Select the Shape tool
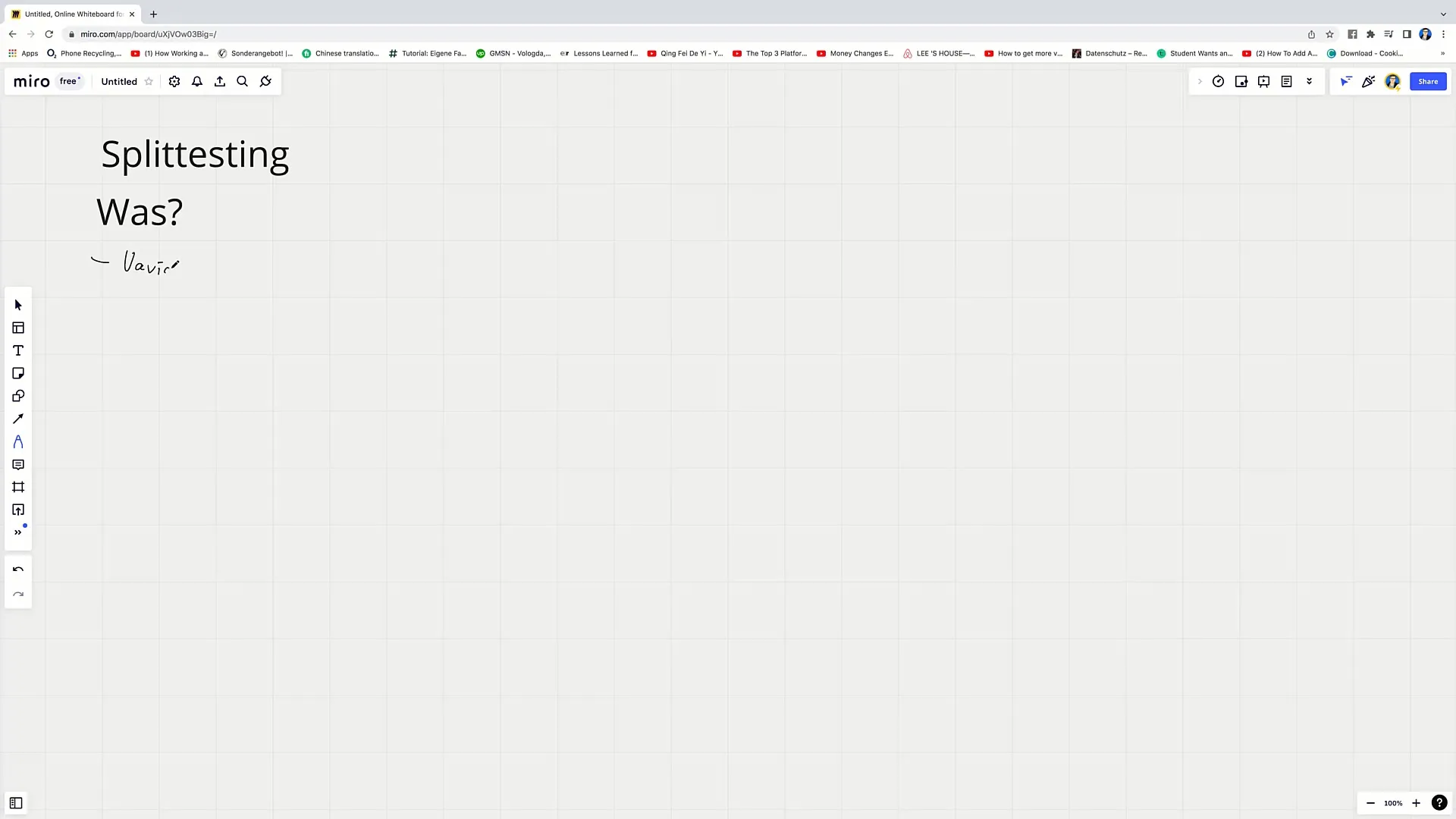Viewport: 1456px width, 819px height. tap(18, 396)
